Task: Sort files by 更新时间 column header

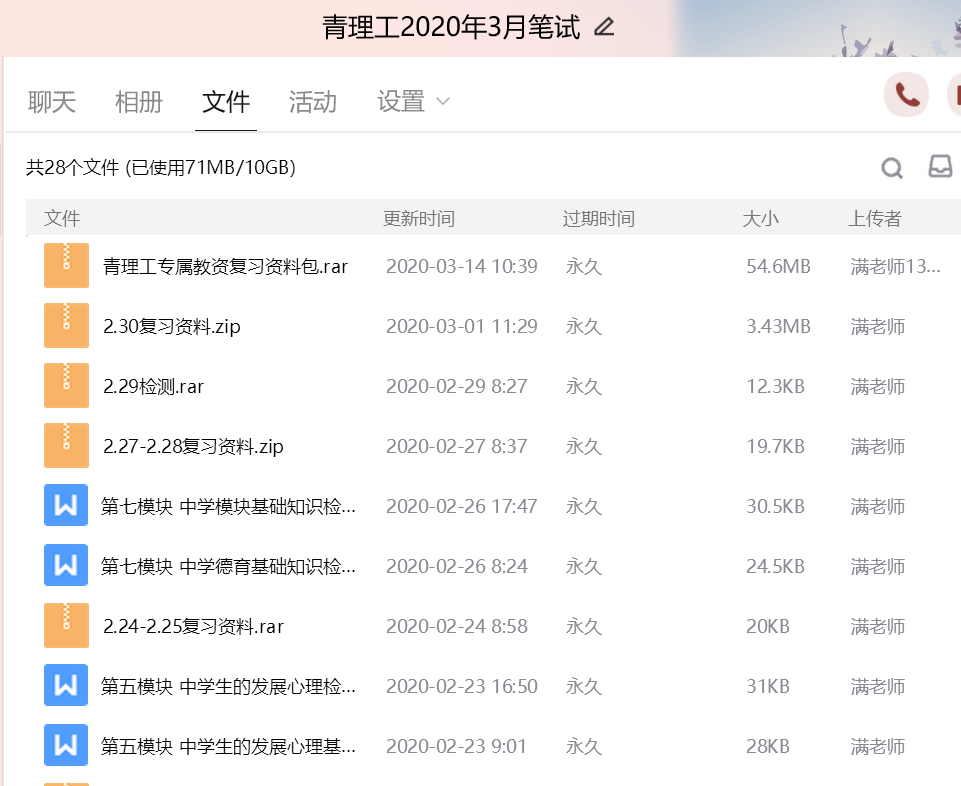Action: (419, 219)
